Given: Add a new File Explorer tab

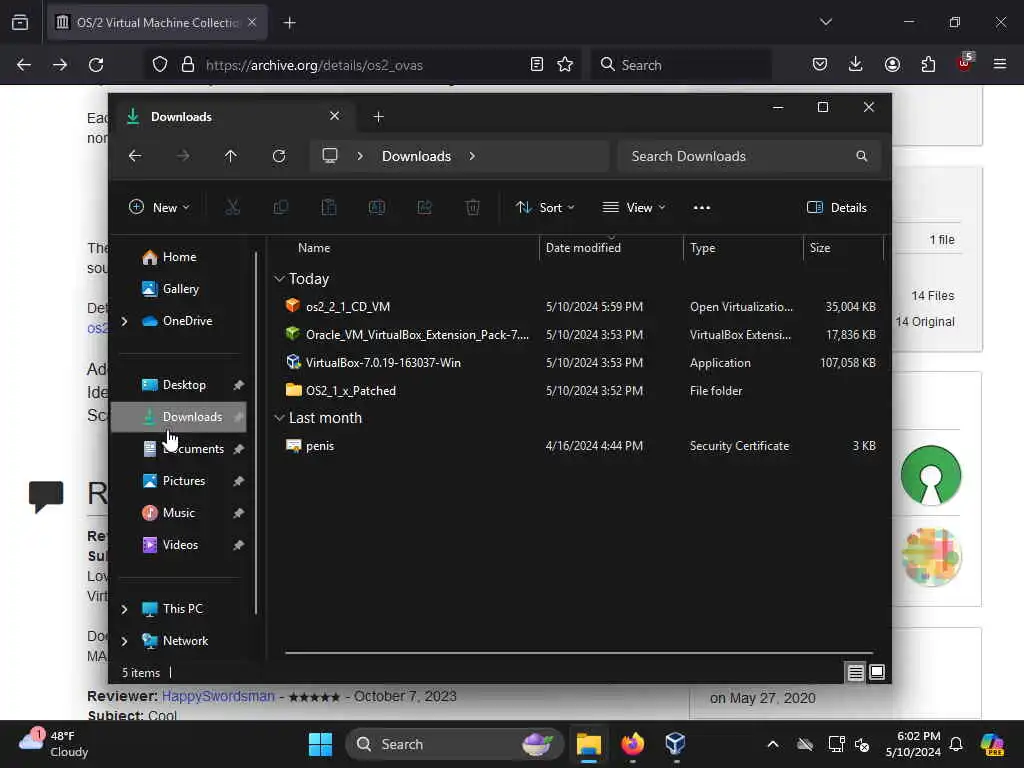Looking at the screenshot, I should [x=378, y=117].
